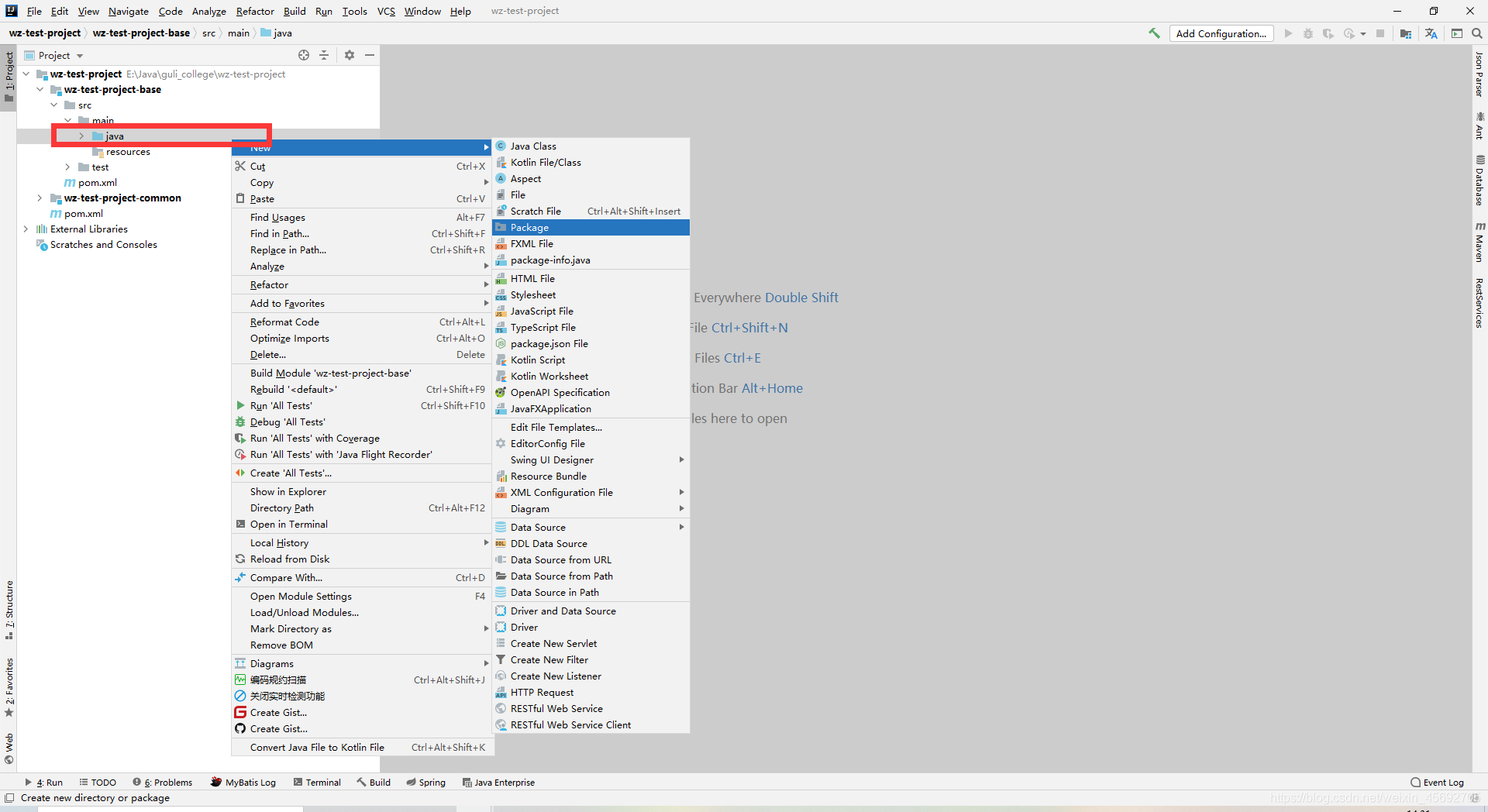The image size is (1488, 812).
Task: Open the RestServices tool window
Action: (1479, 303)
